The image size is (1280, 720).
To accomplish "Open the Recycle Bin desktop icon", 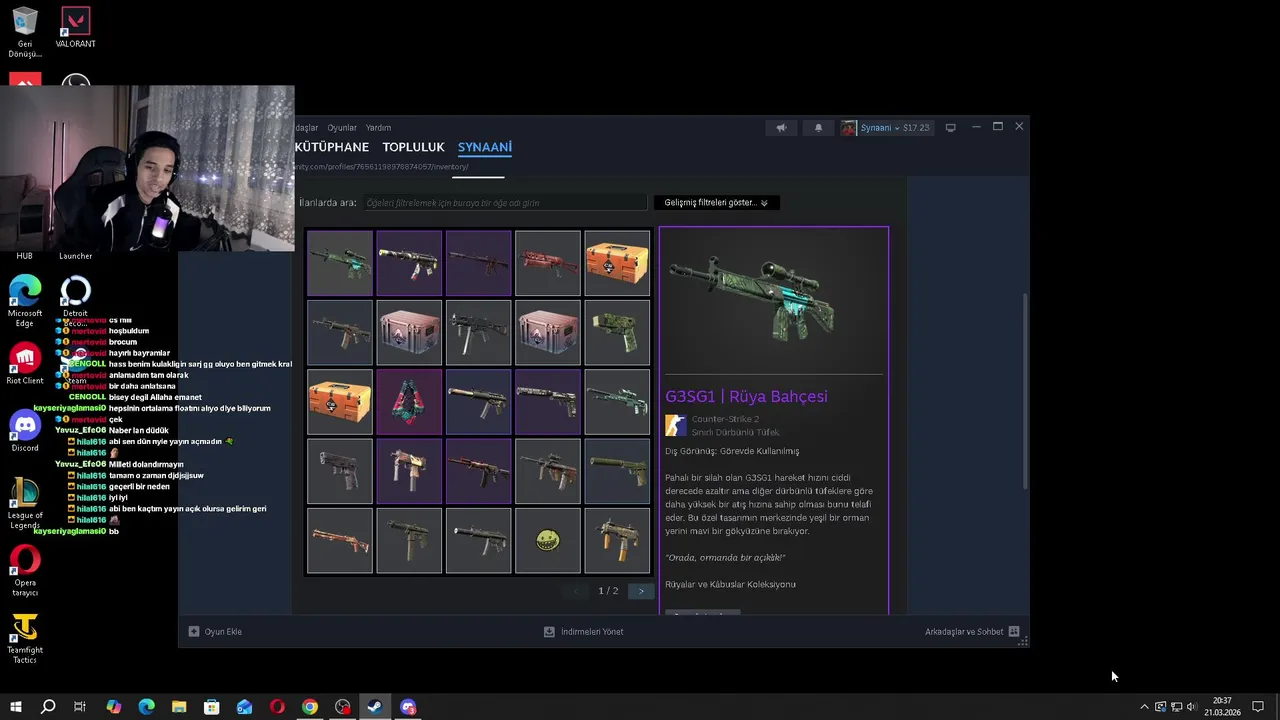I will [x=25, y=32].
